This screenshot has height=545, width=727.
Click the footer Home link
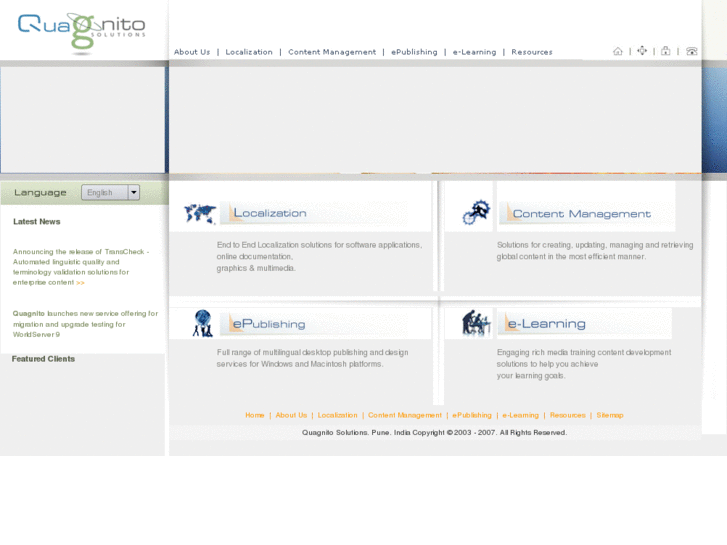[255, 415]
